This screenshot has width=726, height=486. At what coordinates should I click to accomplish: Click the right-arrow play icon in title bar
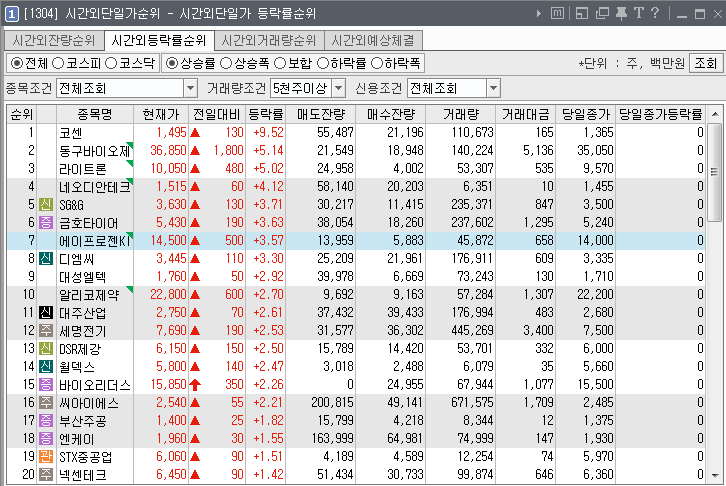(538, 13)
